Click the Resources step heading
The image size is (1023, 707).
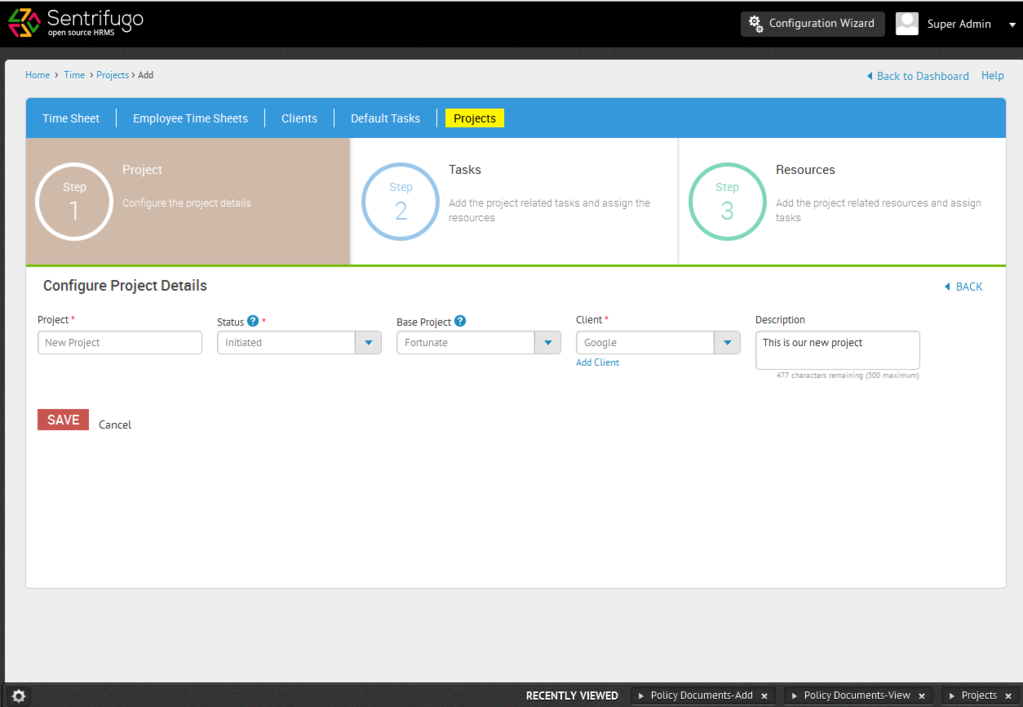pos(805,170)
